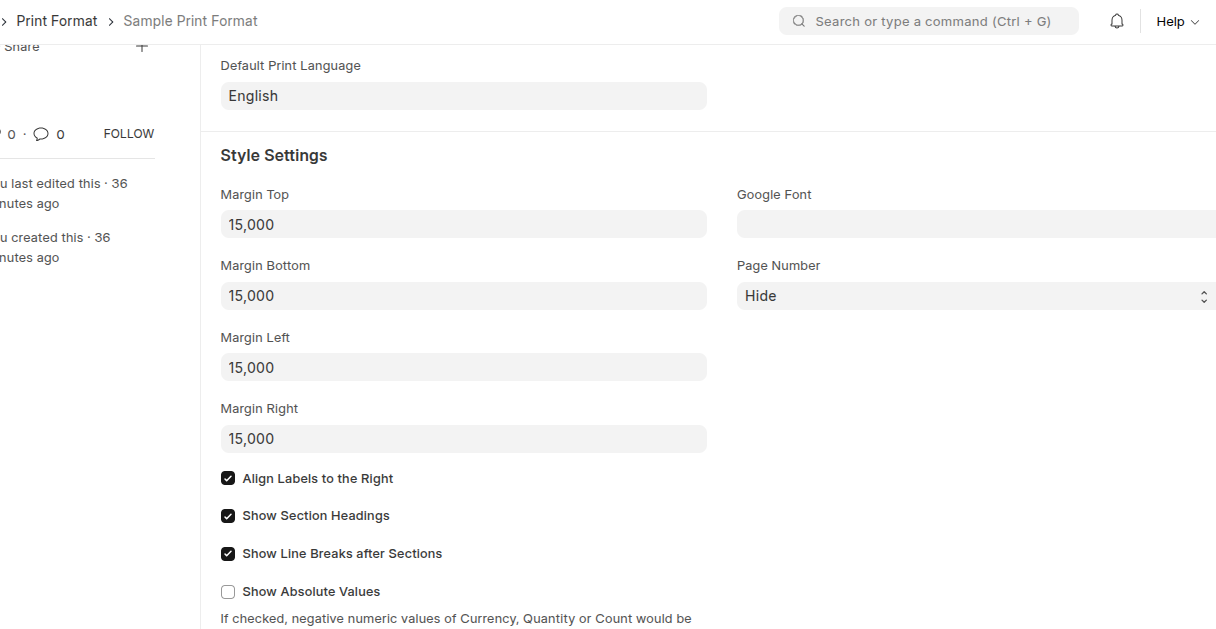The height and width of the screenshot is (629, 1216).
Task: Click the Google Font input
Action: tap(976, 225)
